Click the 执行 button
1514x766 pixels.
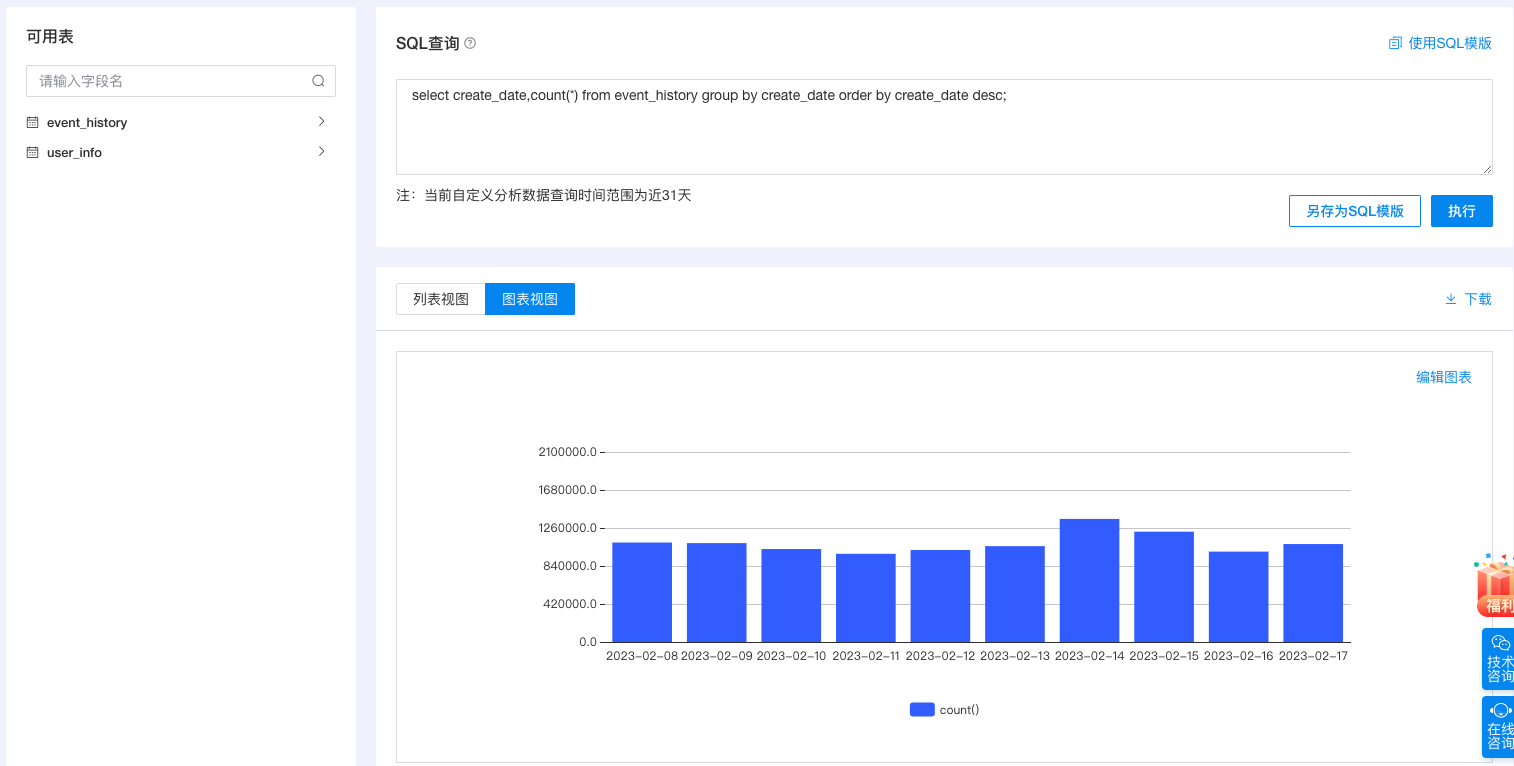pos(1462,211)
